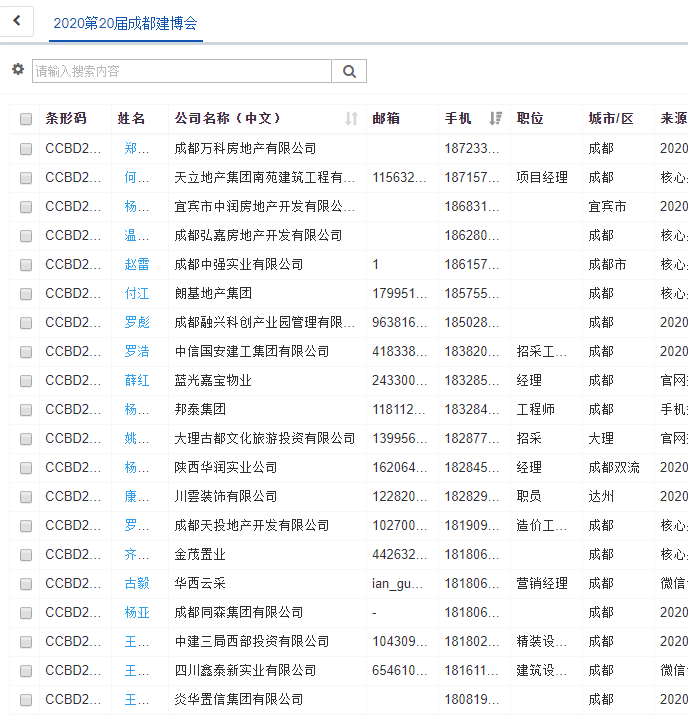
Task: Open 温... link for 成都弘嘉 row
Action: 137,236
